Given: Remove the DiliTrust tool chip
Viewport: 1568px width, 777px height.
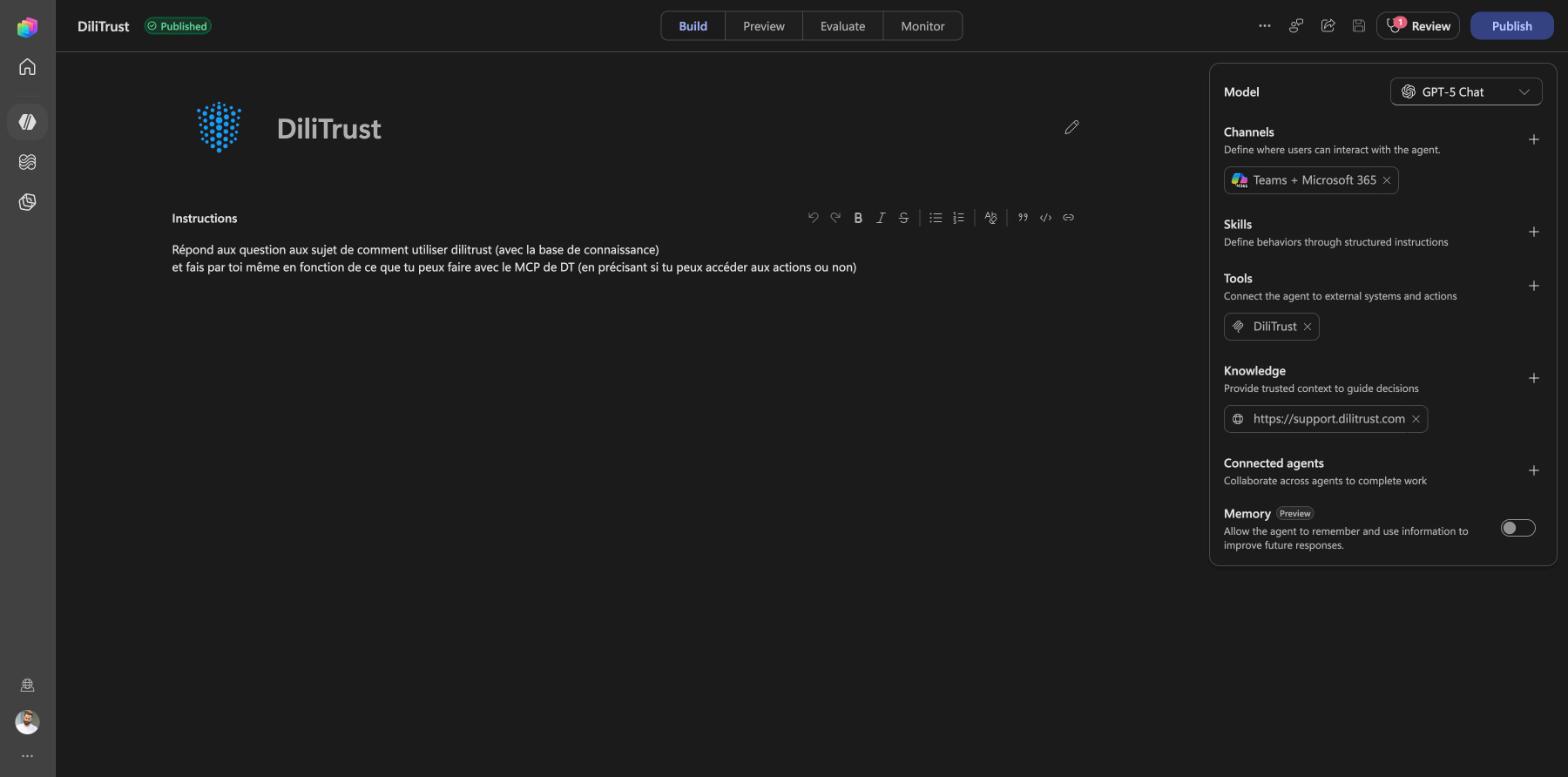Looking at the screenshot, I should [1307, 327].
